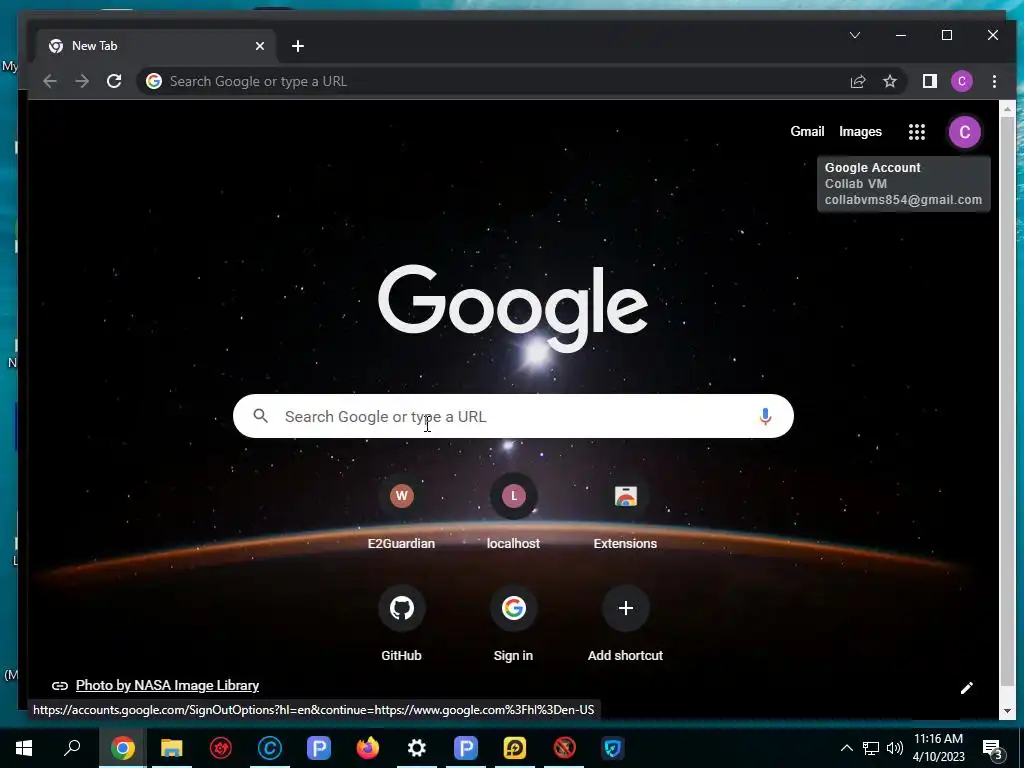
Task: Open Firefox from the taskbar
Action: coord(368,748)
